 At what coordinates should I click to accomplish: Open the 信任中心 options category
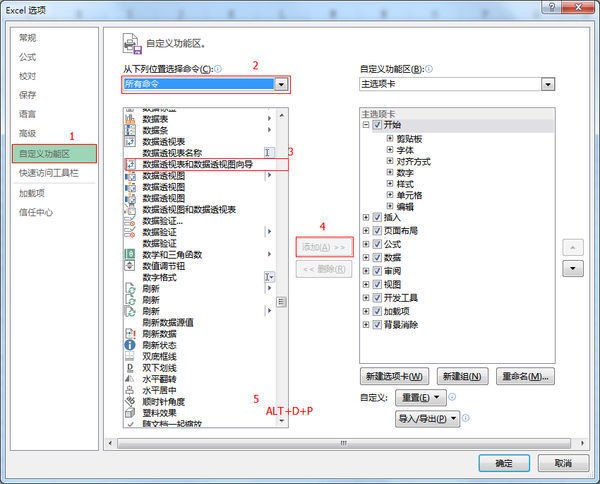pos(36,212)
